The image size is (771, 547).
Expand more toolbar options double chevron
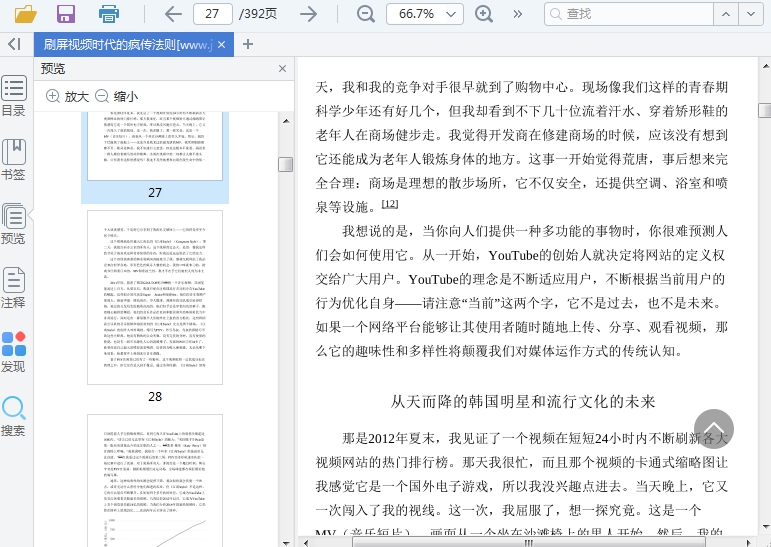(518, 14)
